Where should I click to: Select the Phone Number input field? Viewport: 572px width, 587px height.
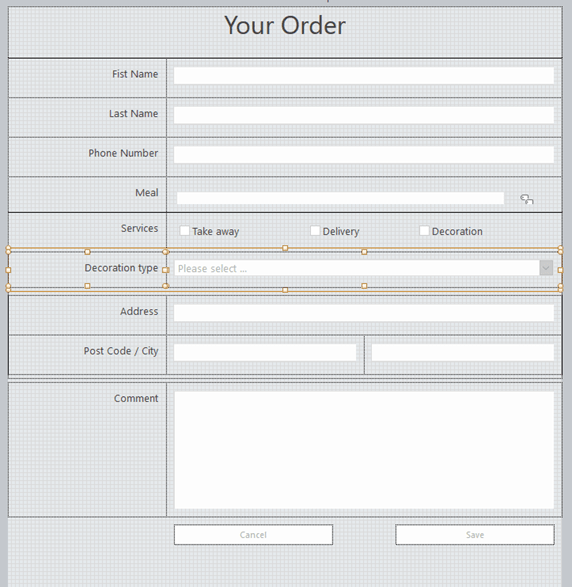pyautogui.click(x=363, y=155)
